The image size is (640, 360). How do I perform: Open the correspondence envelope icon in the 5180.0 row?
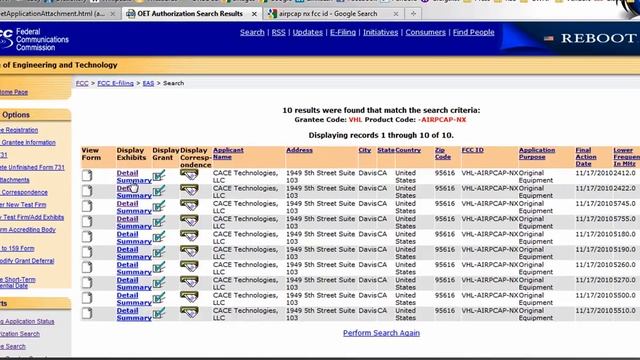[189, 236]
